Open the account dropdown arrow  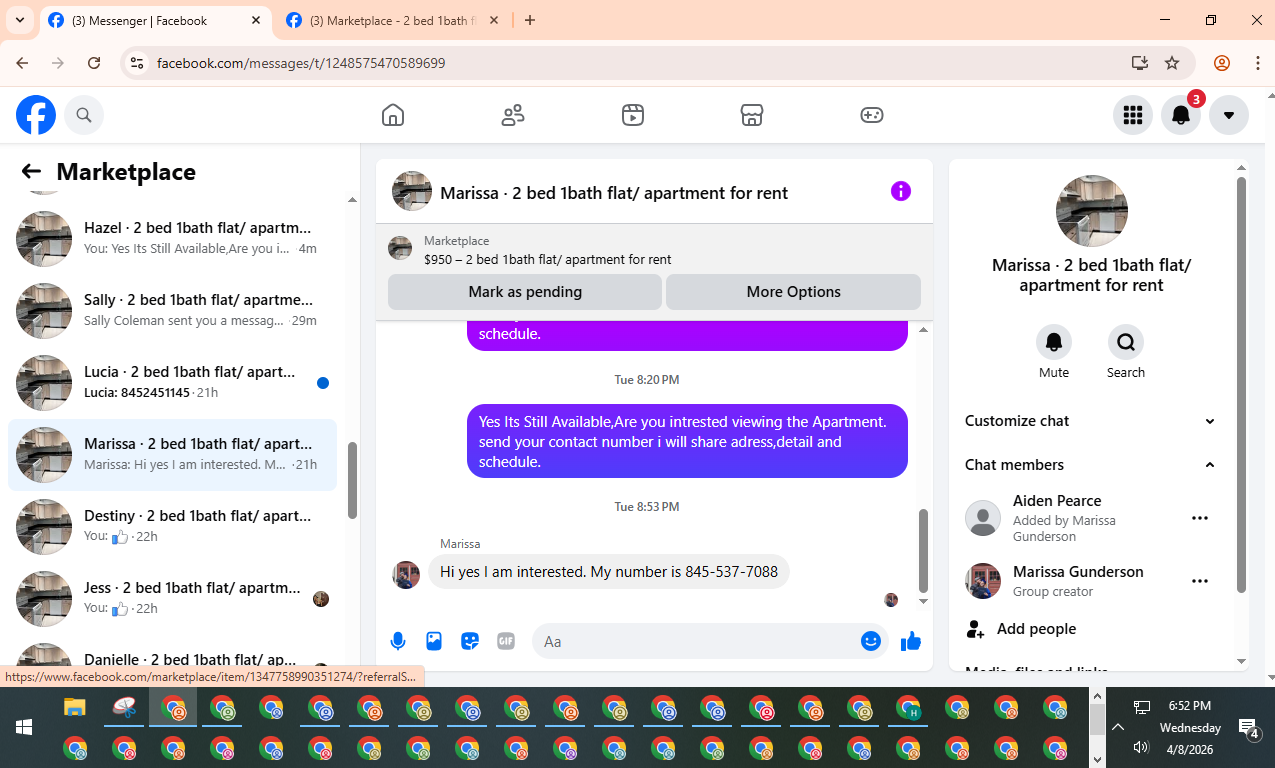(1229, 115)
